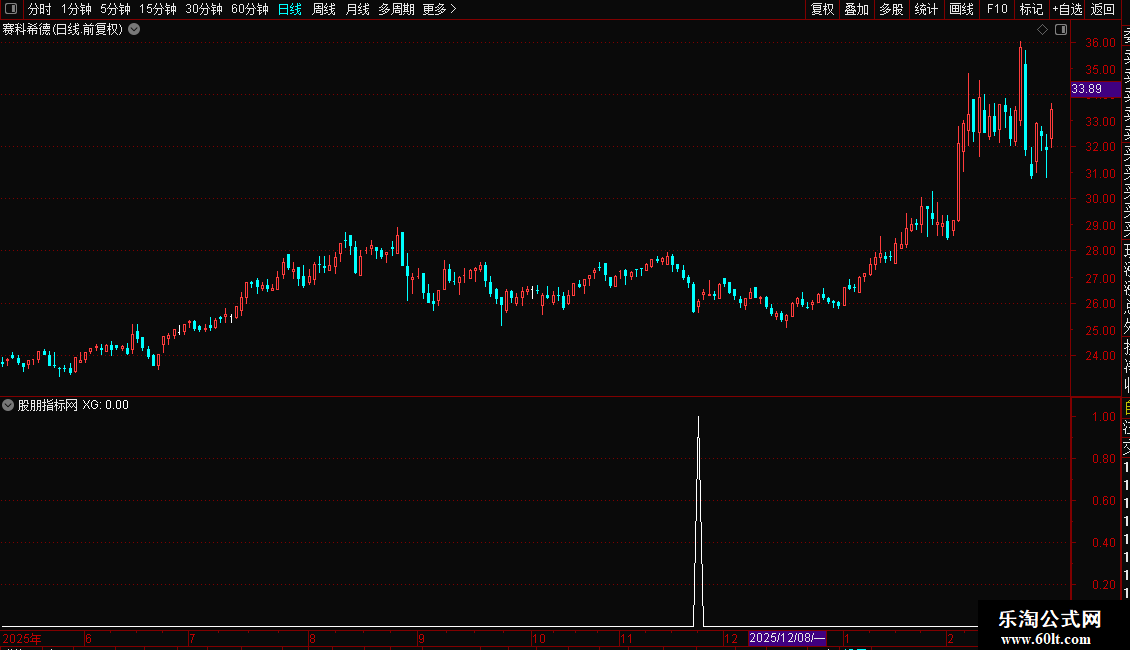This screenshot has height=650, width=1130.
Task: Click 标记 mark button
Action: click(1031, 9)
